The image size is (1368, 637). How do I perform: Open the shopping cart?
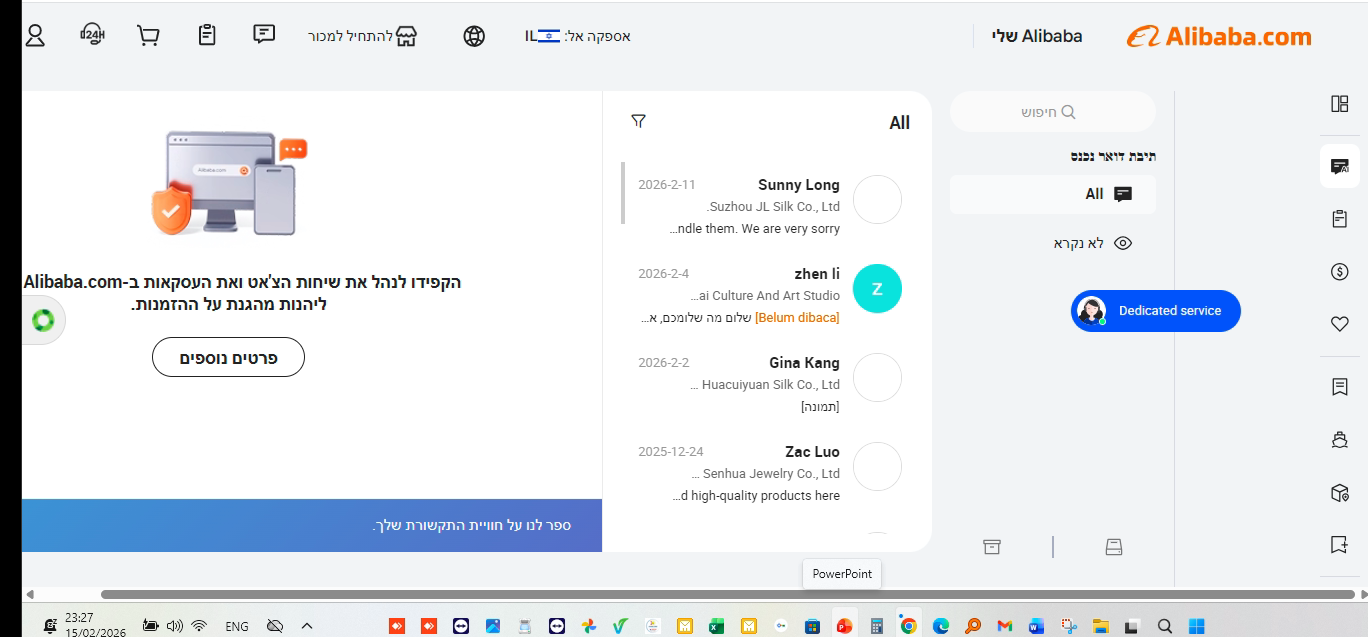click(x=149, y=35)
